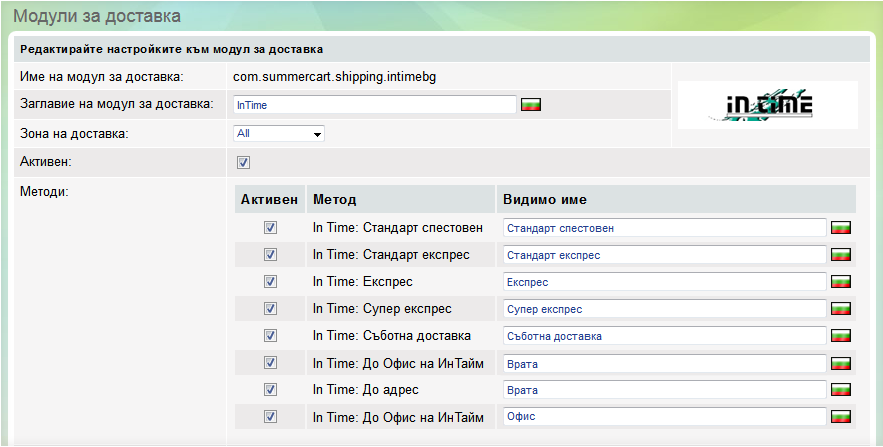Open the Зона на доставка dropdown
Viewport: 883px width, 447px height.
tap(279, 133)
